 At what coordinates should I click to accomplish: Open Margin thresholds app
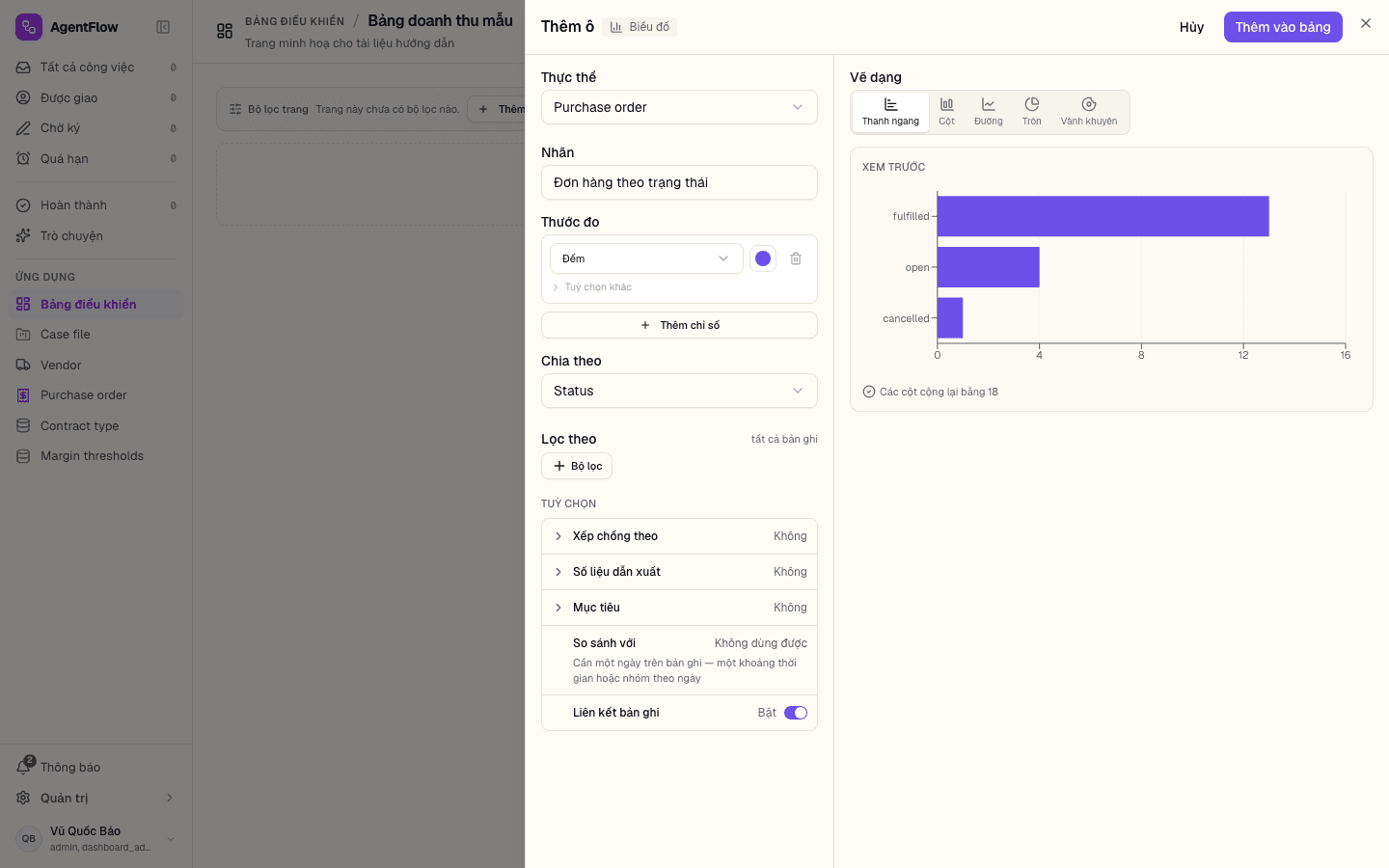96,456
